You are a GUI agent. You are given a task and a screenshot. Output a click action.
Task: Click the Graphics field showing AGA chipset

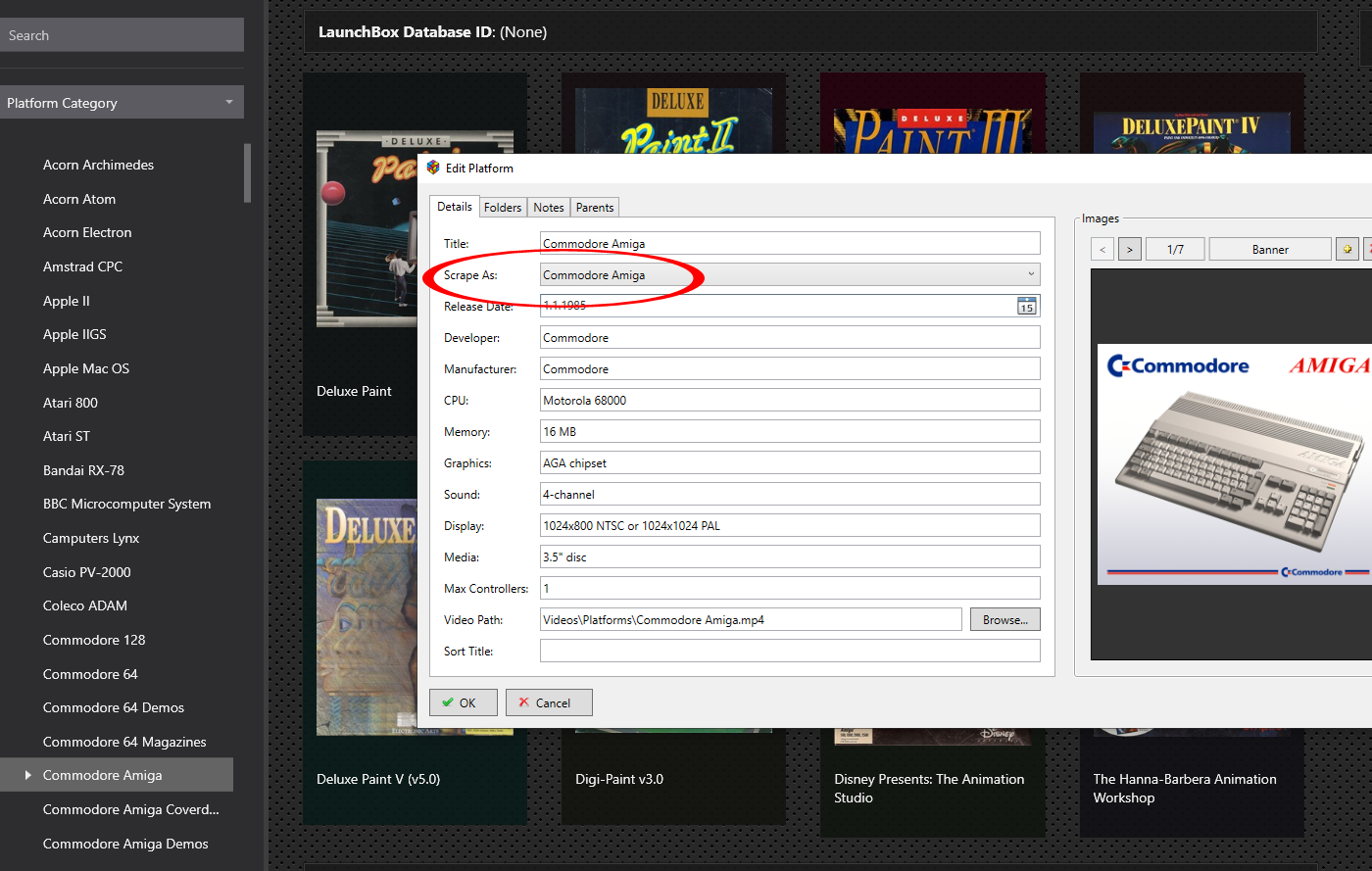790,462
